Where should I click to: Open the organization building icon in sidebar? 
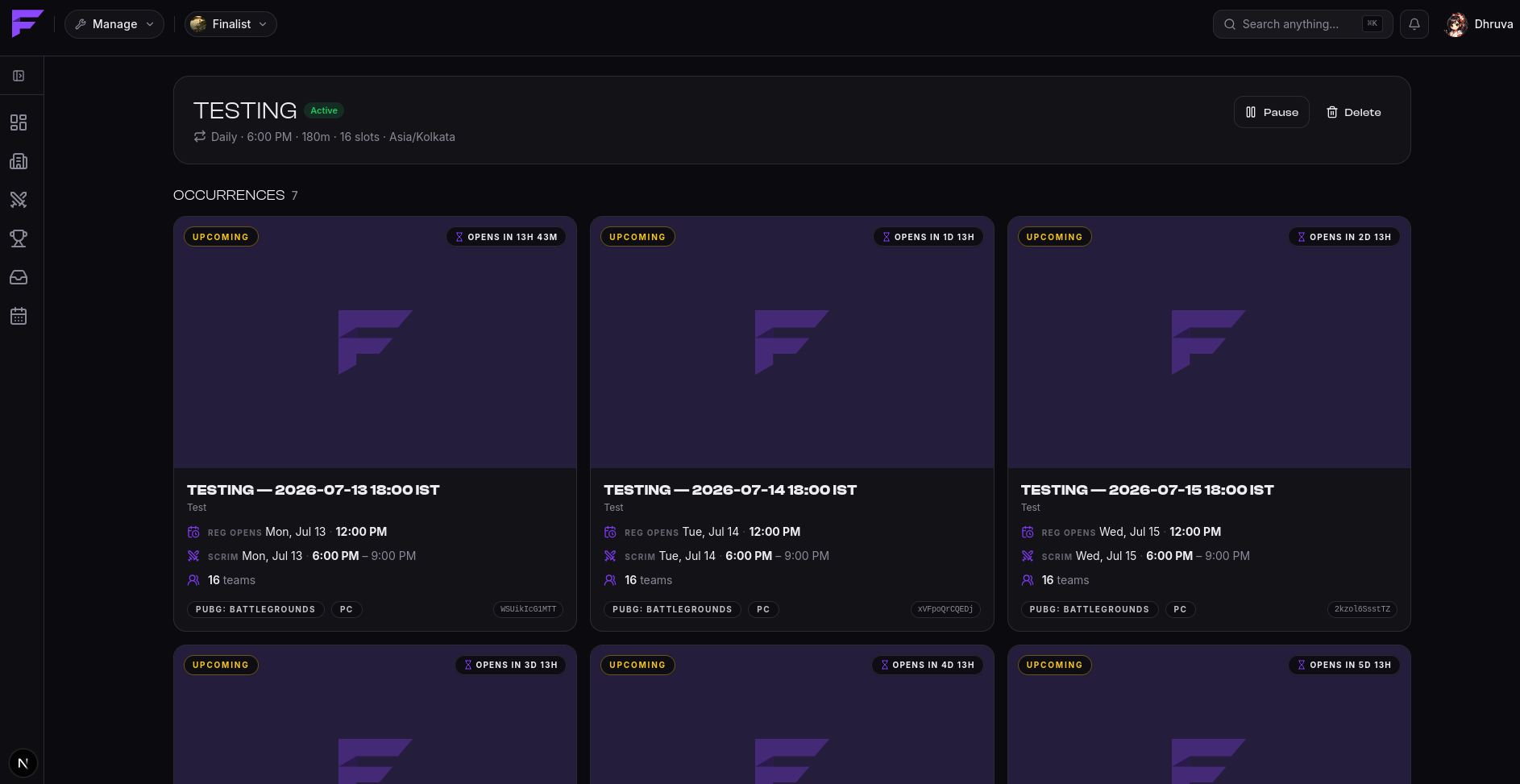pos(19,161)
